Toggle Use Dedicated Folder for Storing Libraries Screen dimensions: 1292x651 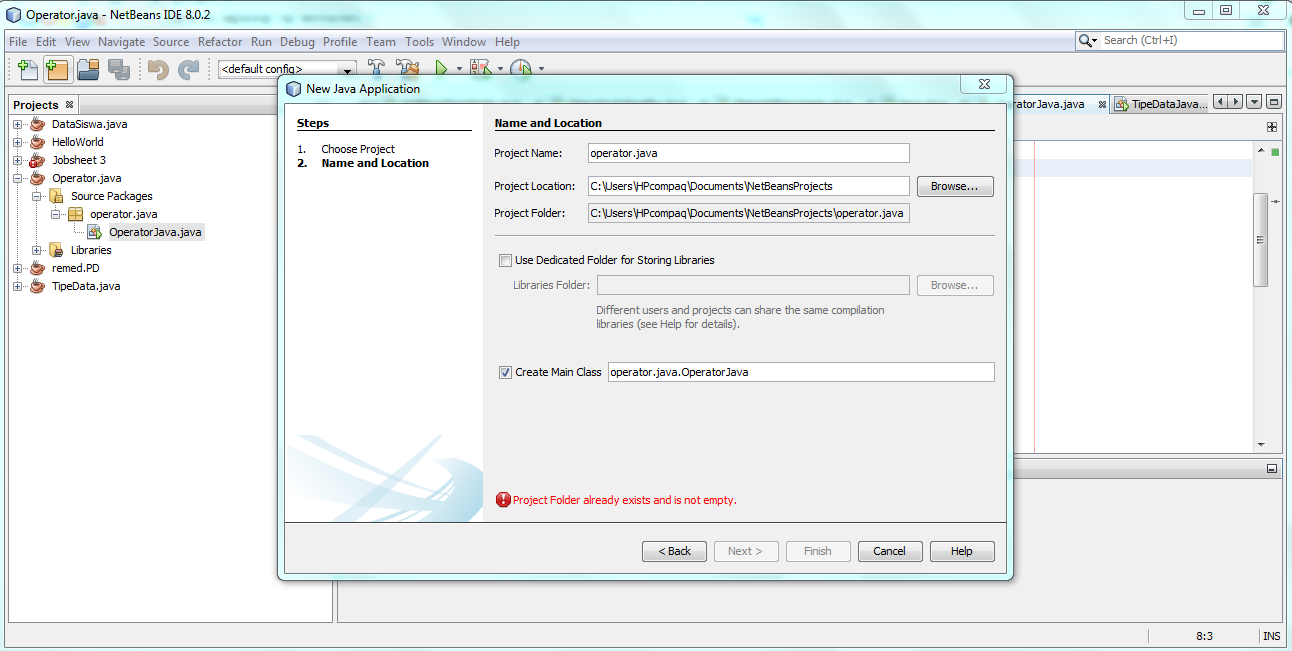(x=505, y=260)
